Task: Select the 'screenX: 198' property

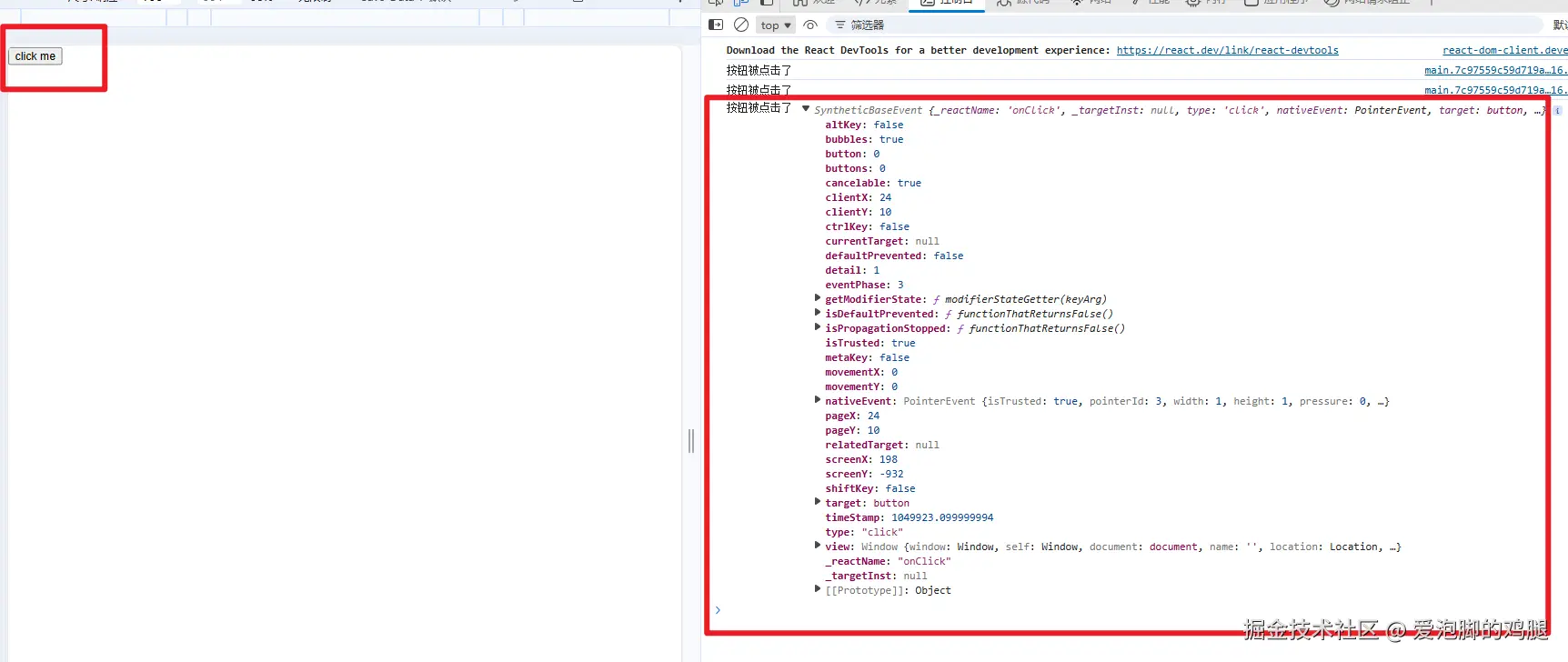Action: 861,460
